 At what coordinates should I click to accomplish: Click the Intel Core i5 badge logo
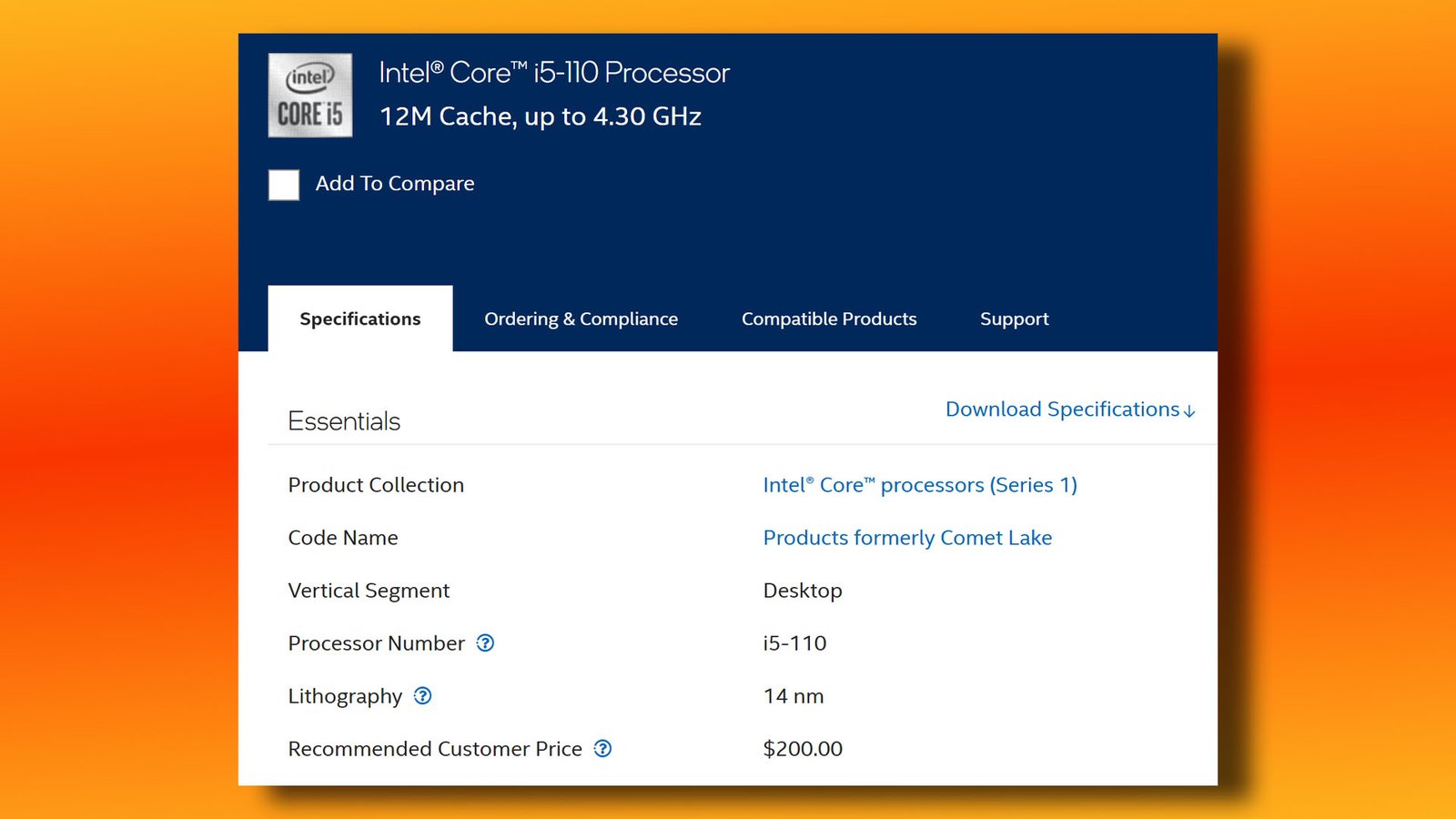pos(310,96)
